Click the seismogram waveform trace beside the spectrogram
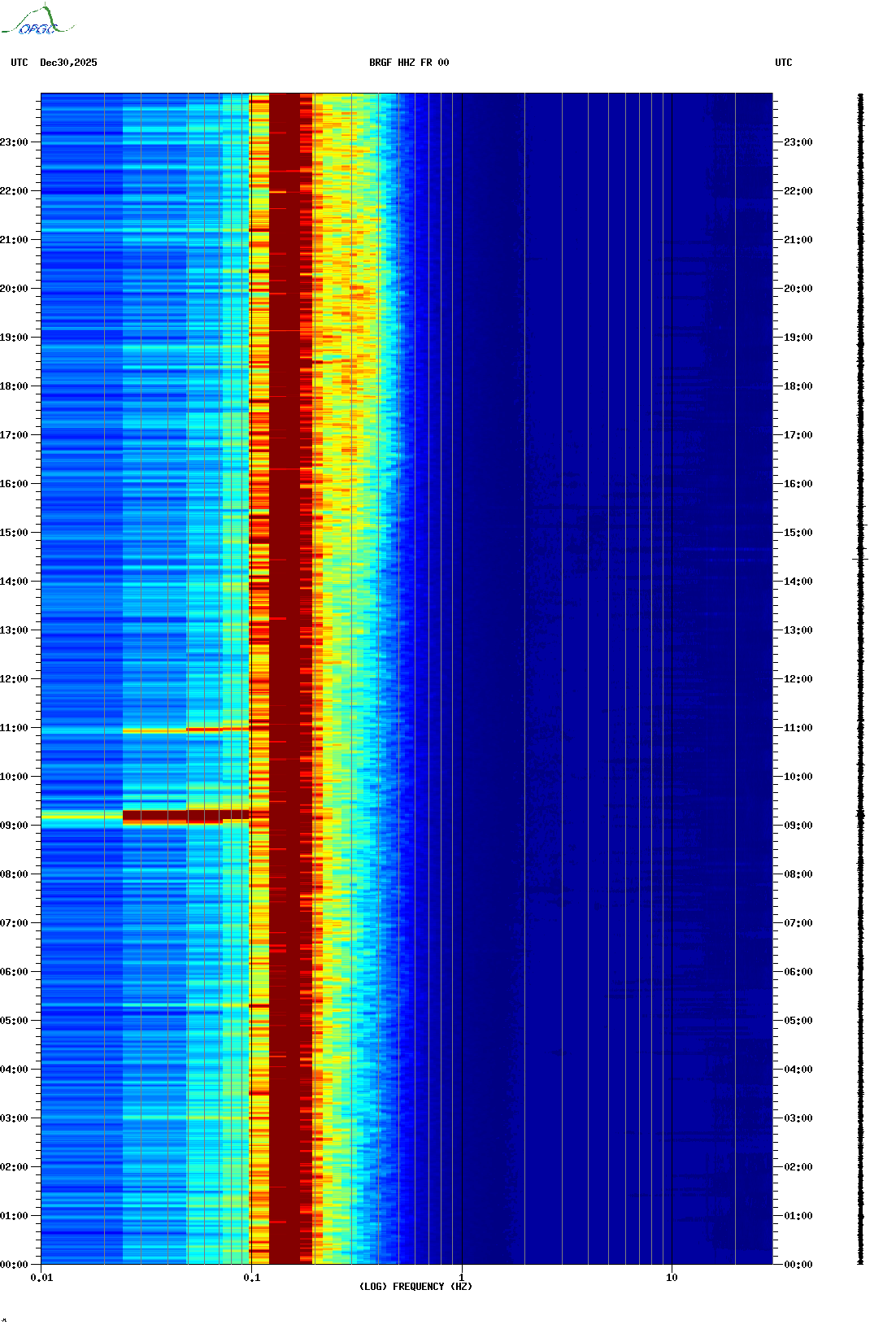 [x=860, y=679]
